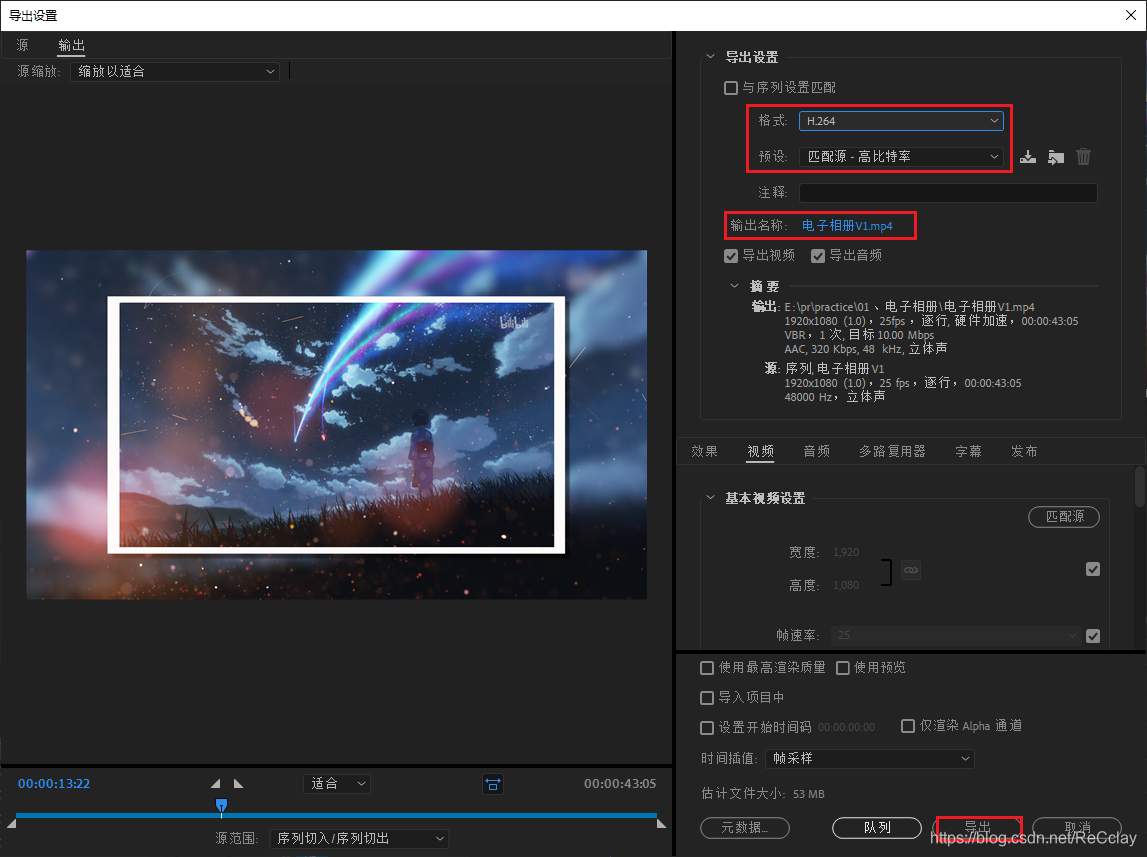Click the current timecode 00:00:13:22
This screenshot has width=1147, height=857.
54,784
